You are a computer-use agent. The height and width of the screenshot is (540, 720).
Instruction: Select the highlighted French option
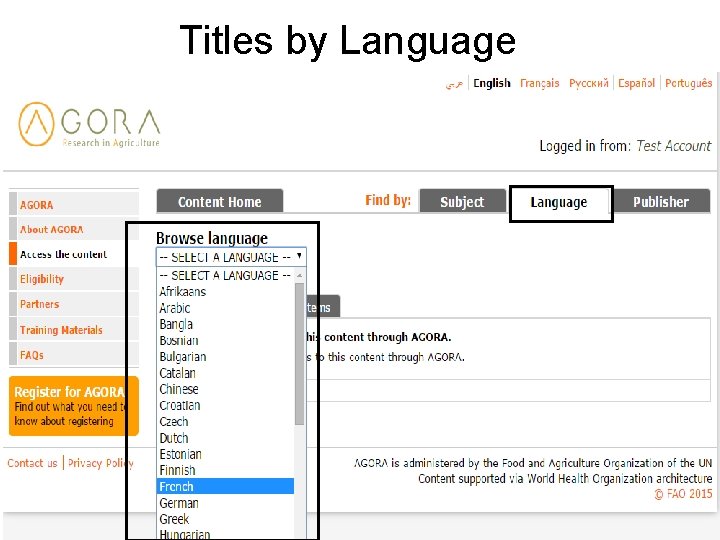tap(225, 486)
